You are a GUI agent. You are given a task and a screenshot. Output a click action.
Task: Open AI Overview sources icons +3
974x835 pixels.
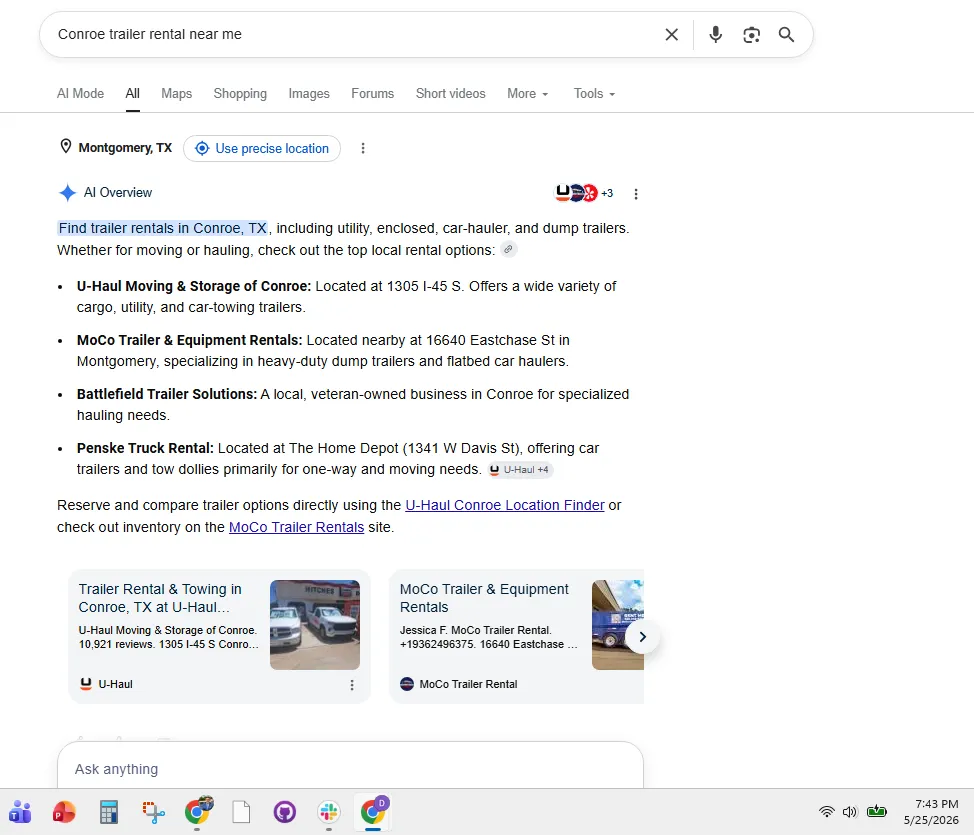click(583, 193)
